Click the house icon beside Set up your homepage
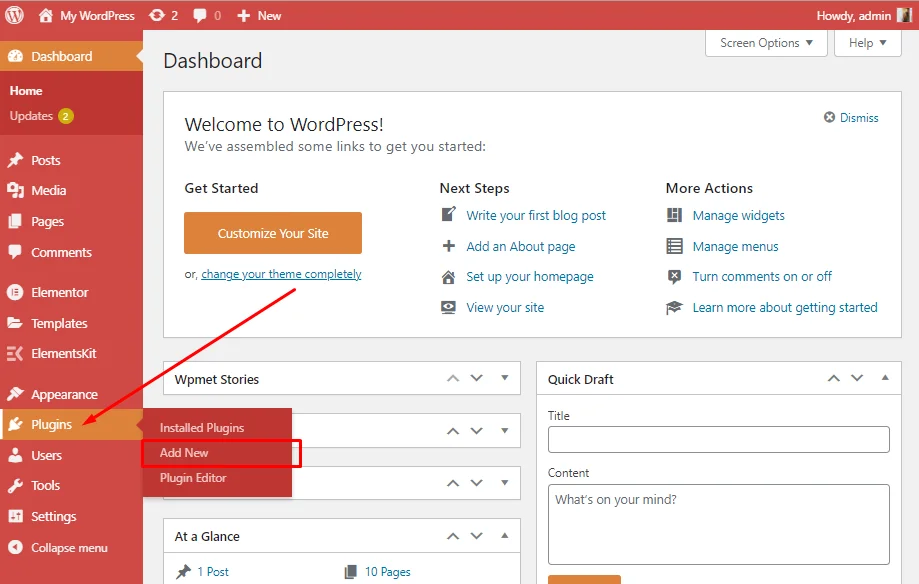 [448, 277]
